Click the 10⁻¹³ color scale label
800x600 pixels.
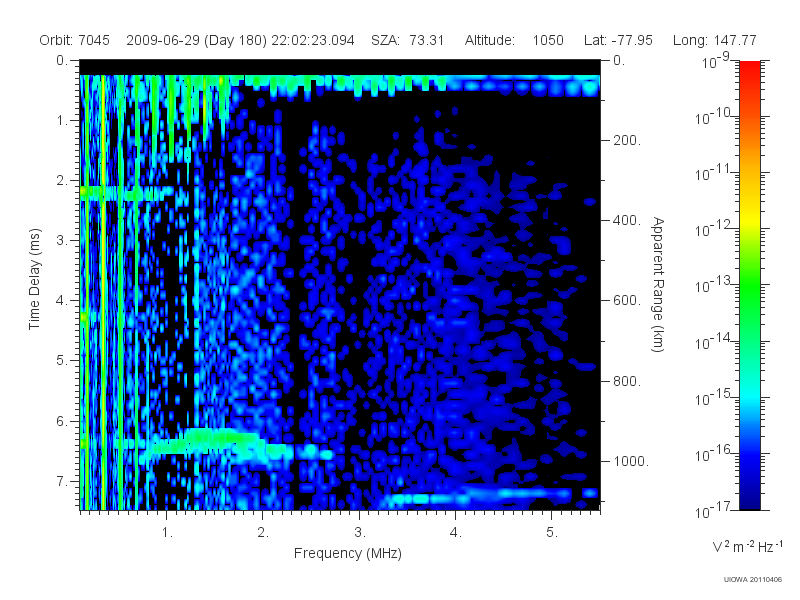[713, 286]
